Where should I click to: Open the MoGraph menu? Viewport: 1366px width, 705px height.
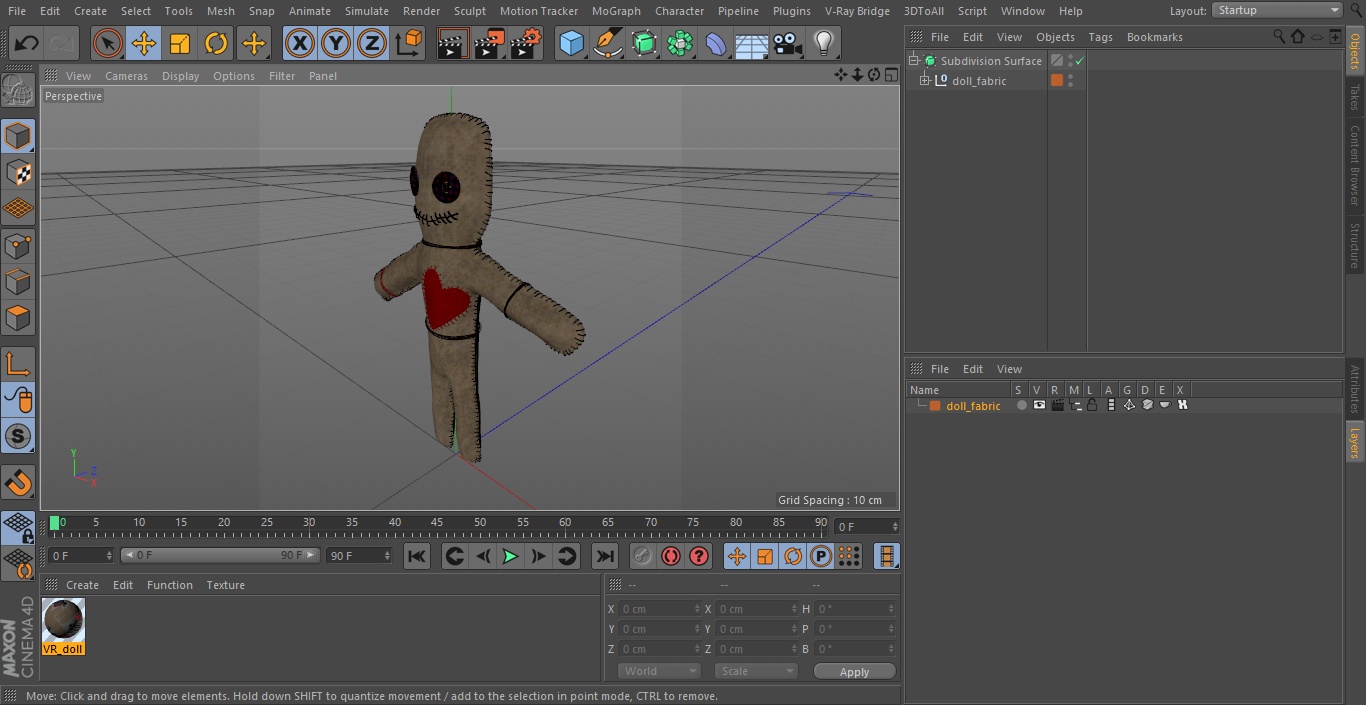coord(616,11)
